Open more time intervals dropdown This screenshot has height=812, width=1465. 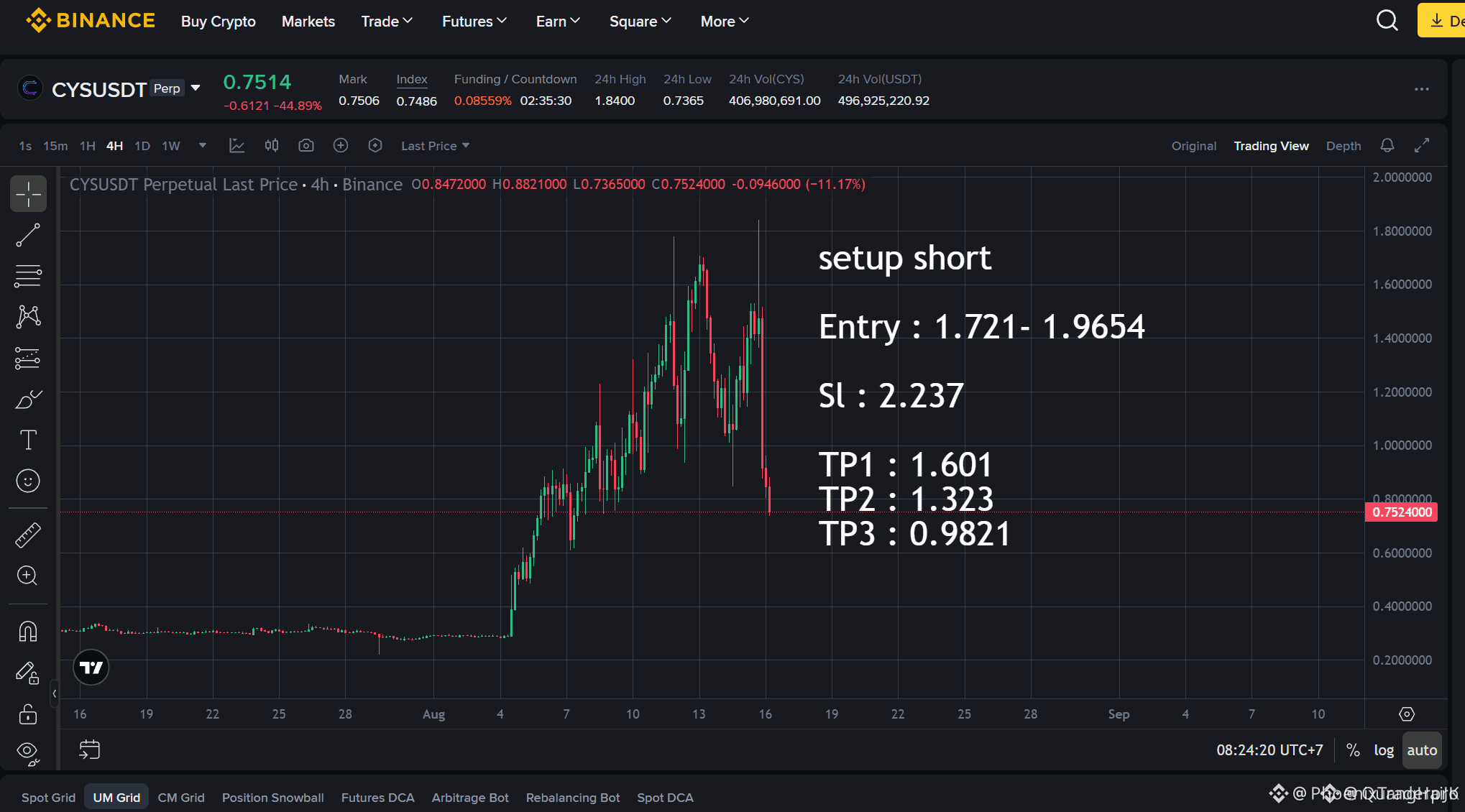point(203,146)
